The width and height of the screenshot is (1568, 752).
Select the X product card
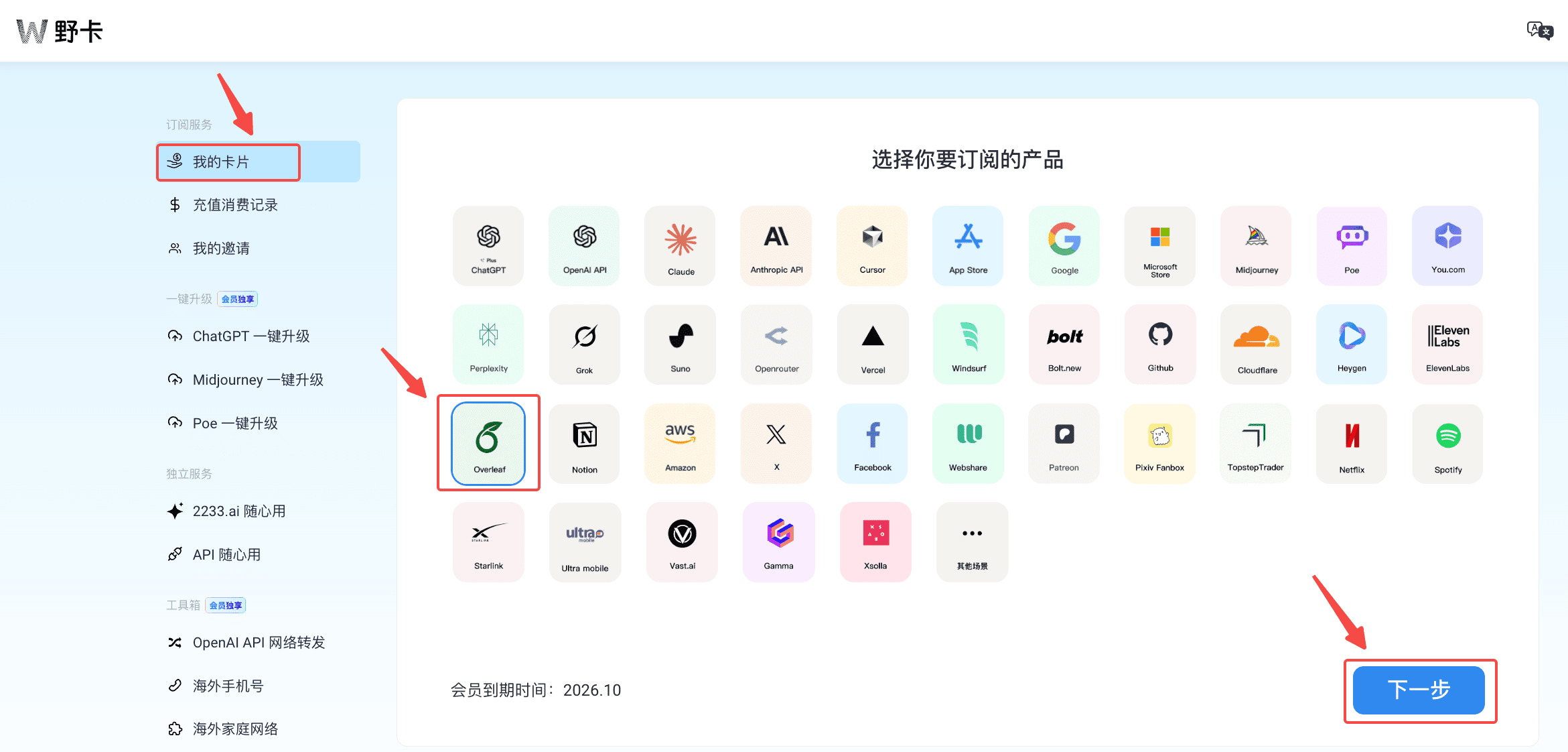[776, 443]
